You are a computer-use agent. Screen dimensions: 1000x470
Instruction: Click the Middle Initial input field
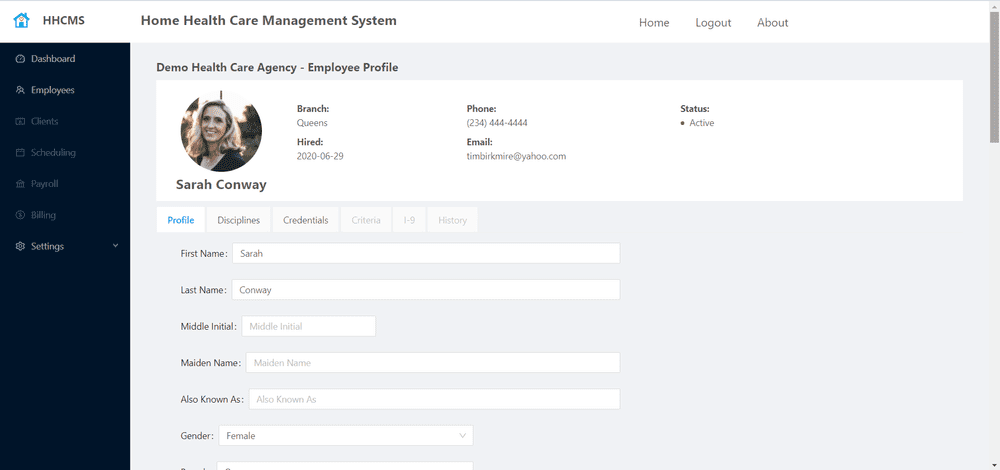[309, 326]
